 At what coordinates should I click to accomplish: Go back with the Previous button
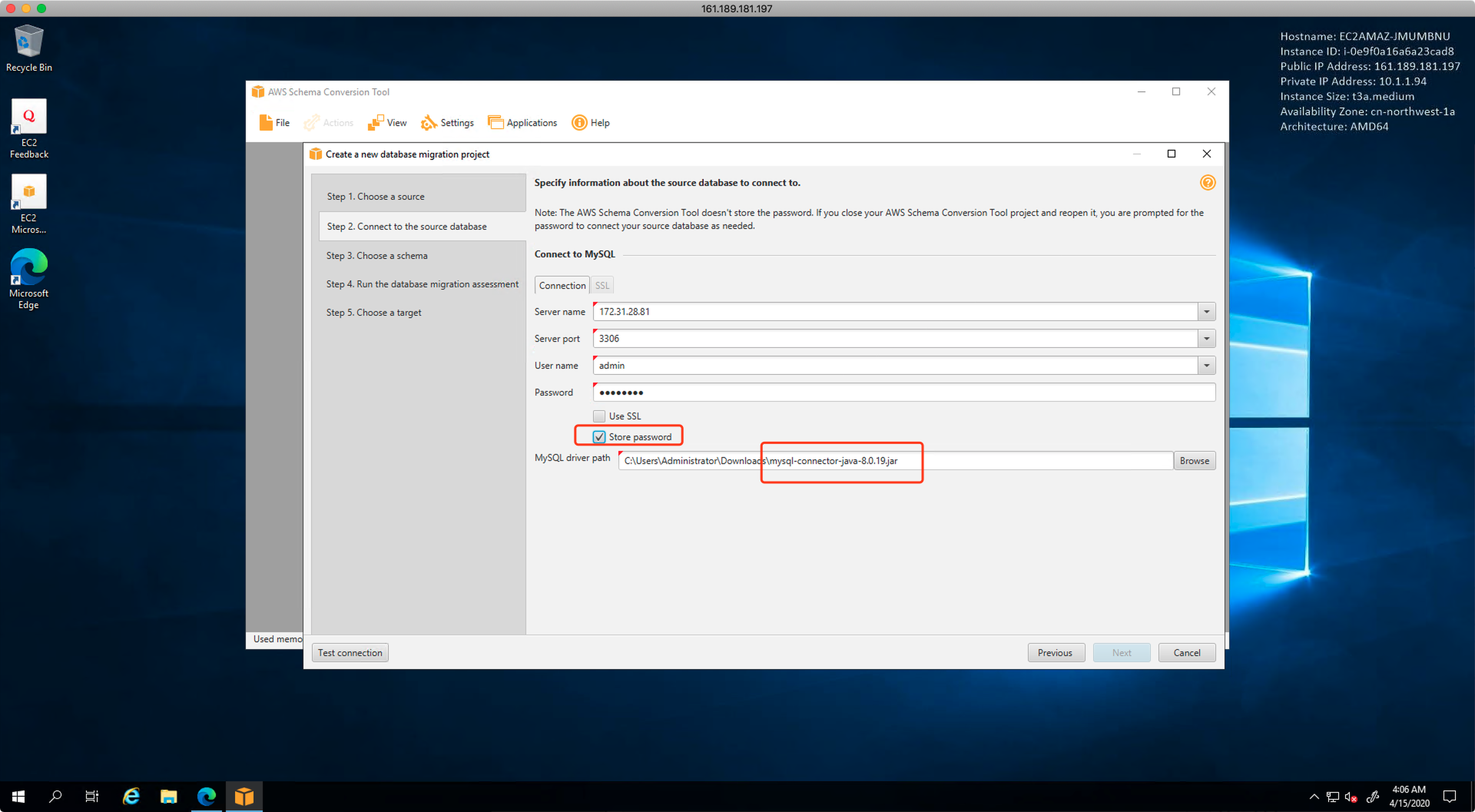point(1055,653)
